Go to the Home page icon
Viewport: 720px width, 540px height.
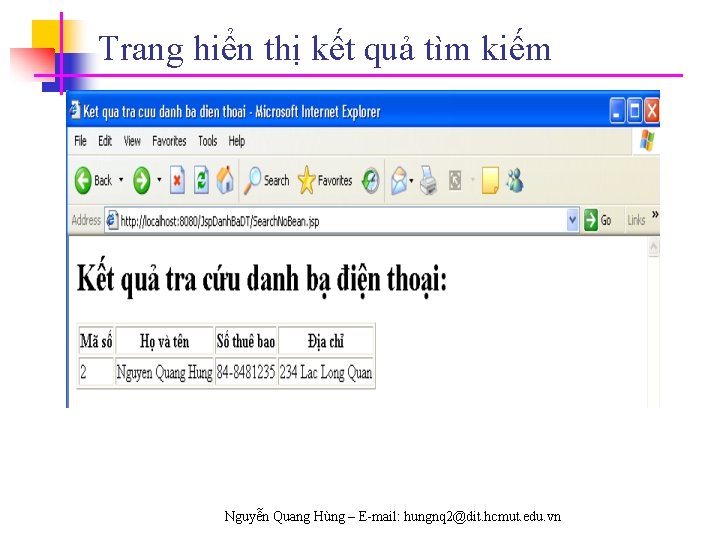pyautogui.click(x=225, y=180)
